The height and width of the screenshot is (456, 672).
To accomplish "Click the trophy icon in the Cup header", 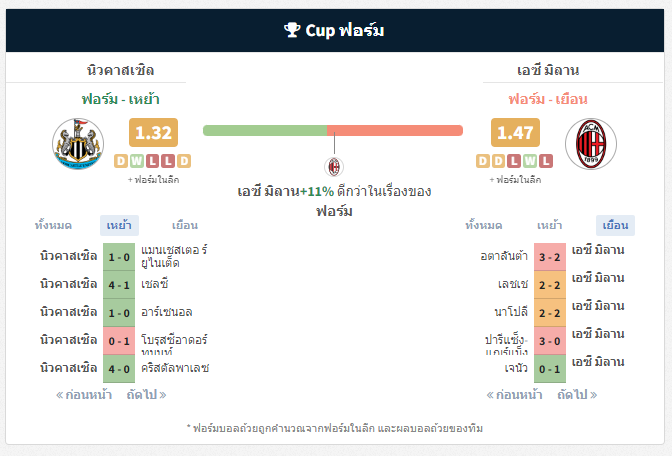I will [x=292, y=30].
